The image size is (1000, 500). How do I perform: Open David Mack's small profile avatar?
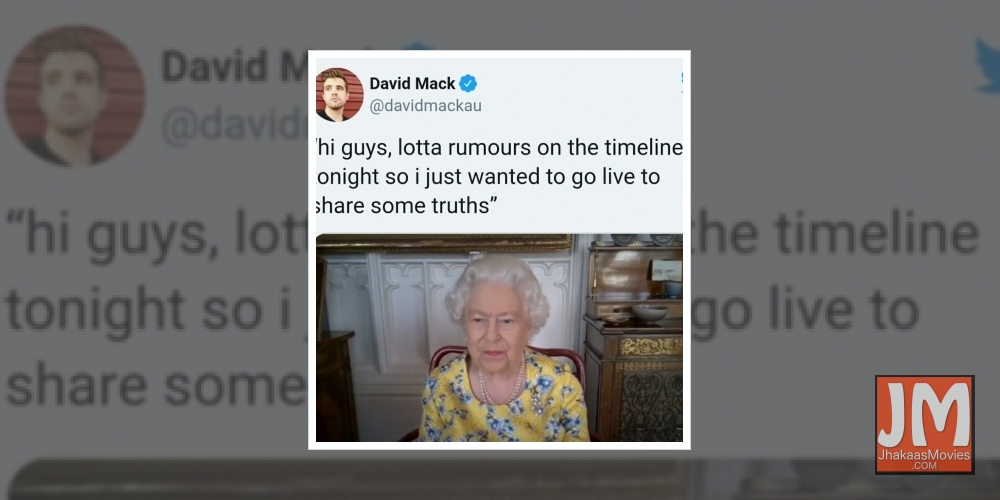coord(339,94)
